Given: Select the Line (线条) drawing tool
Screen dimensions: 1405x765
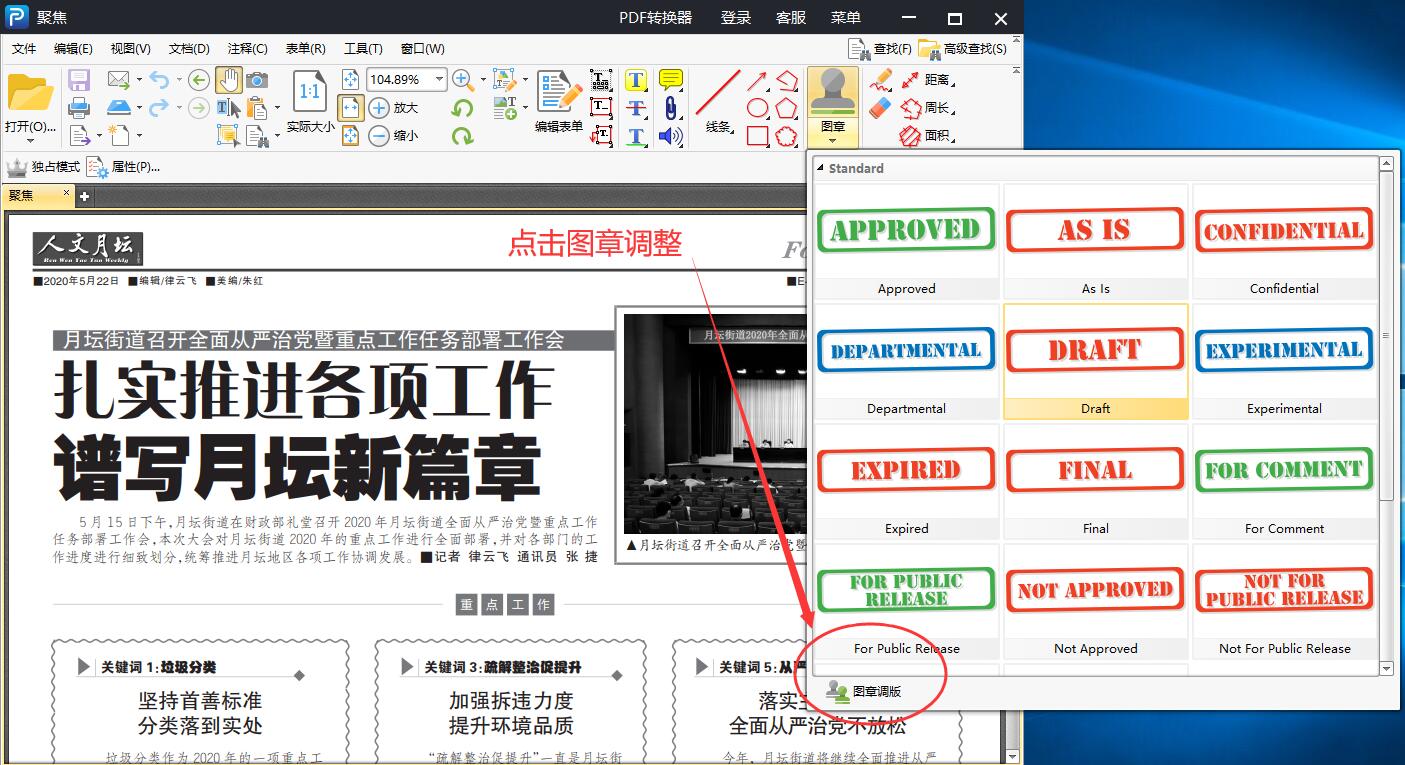Looking at the screenshot, I should pos(718,101).
